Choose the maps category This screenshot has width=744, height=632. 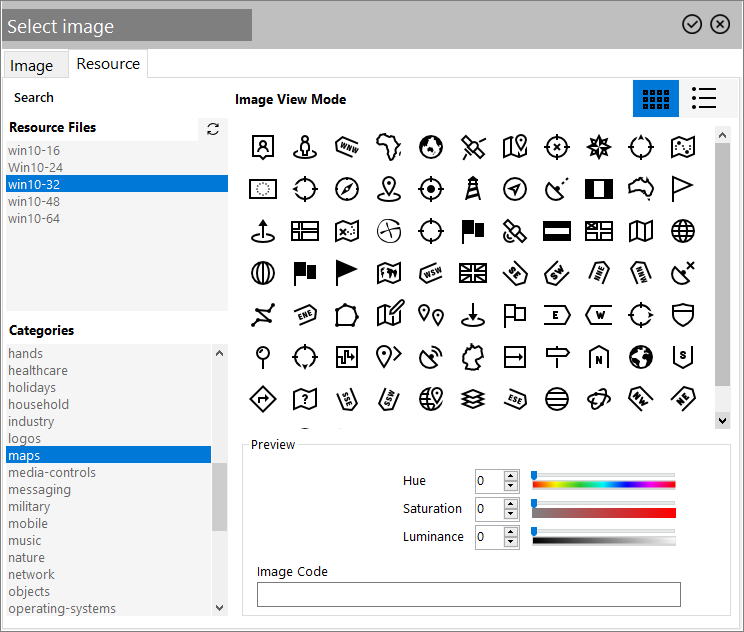coord(109,455)
